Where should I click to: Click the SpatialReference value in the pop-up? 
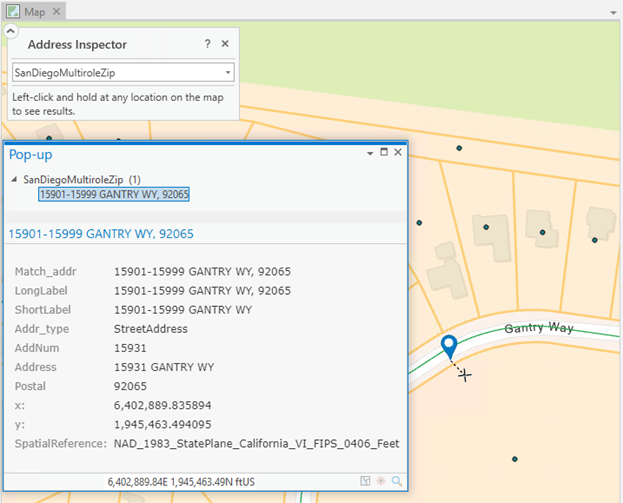tap(255, 442)
